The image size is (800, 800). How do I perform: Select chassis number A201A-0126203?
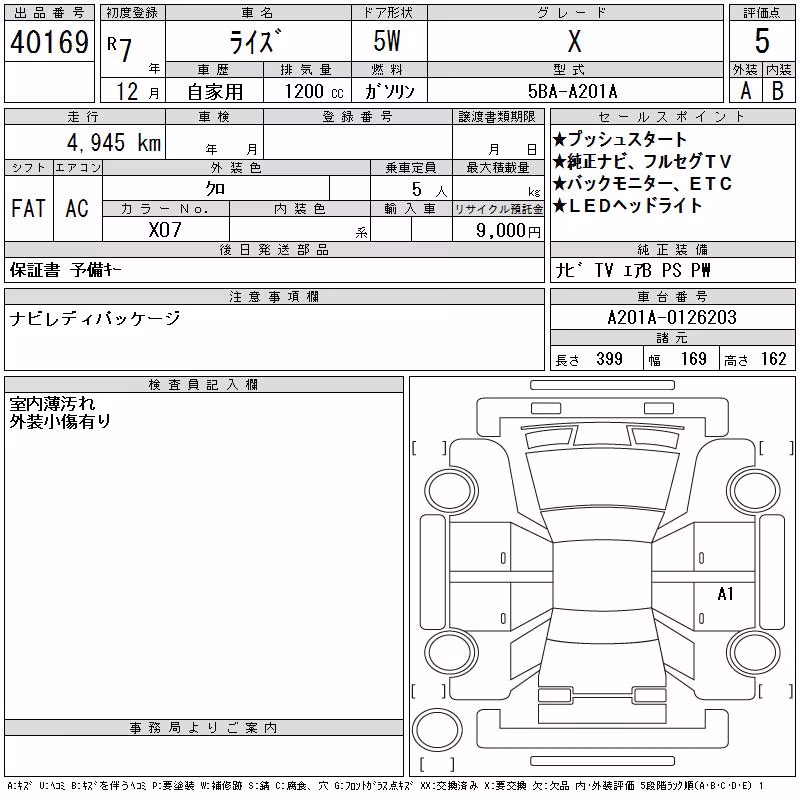coord(672,317)
